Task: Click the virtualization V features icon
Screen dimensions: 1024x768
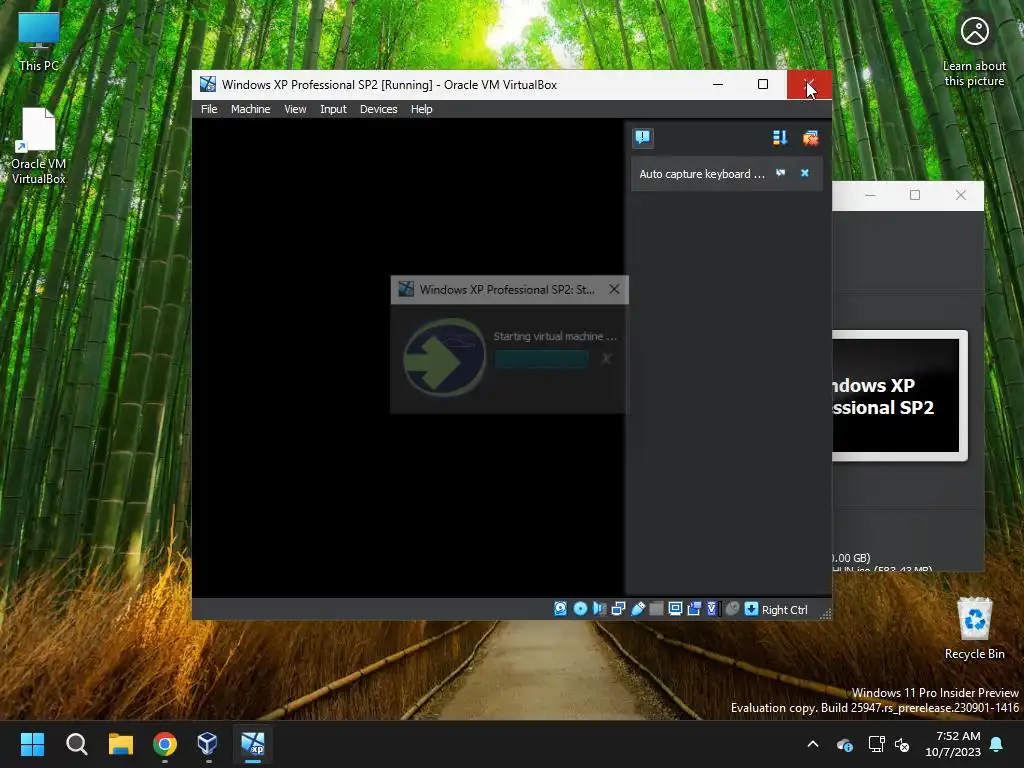Action: click(712, 609)
